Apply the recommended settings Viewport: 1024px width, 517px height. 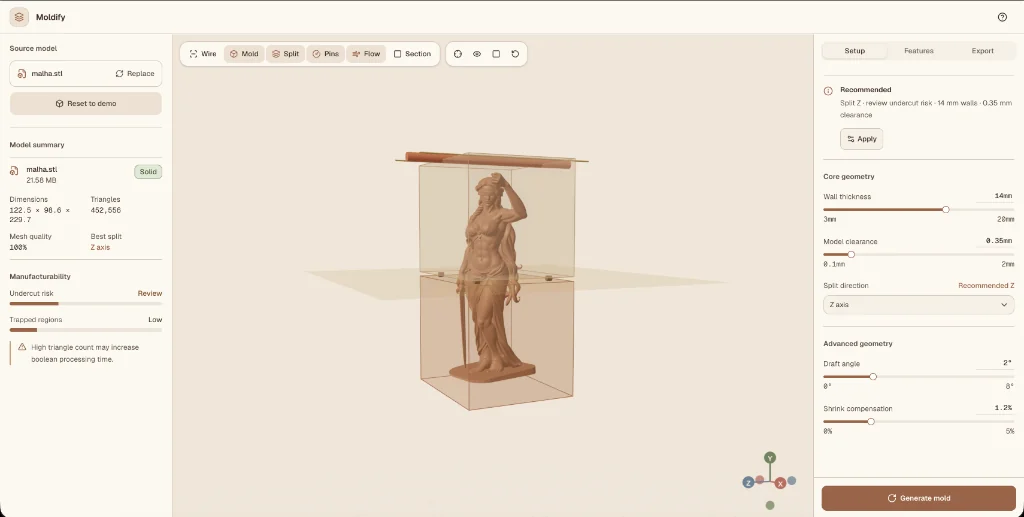coord(861,139)
